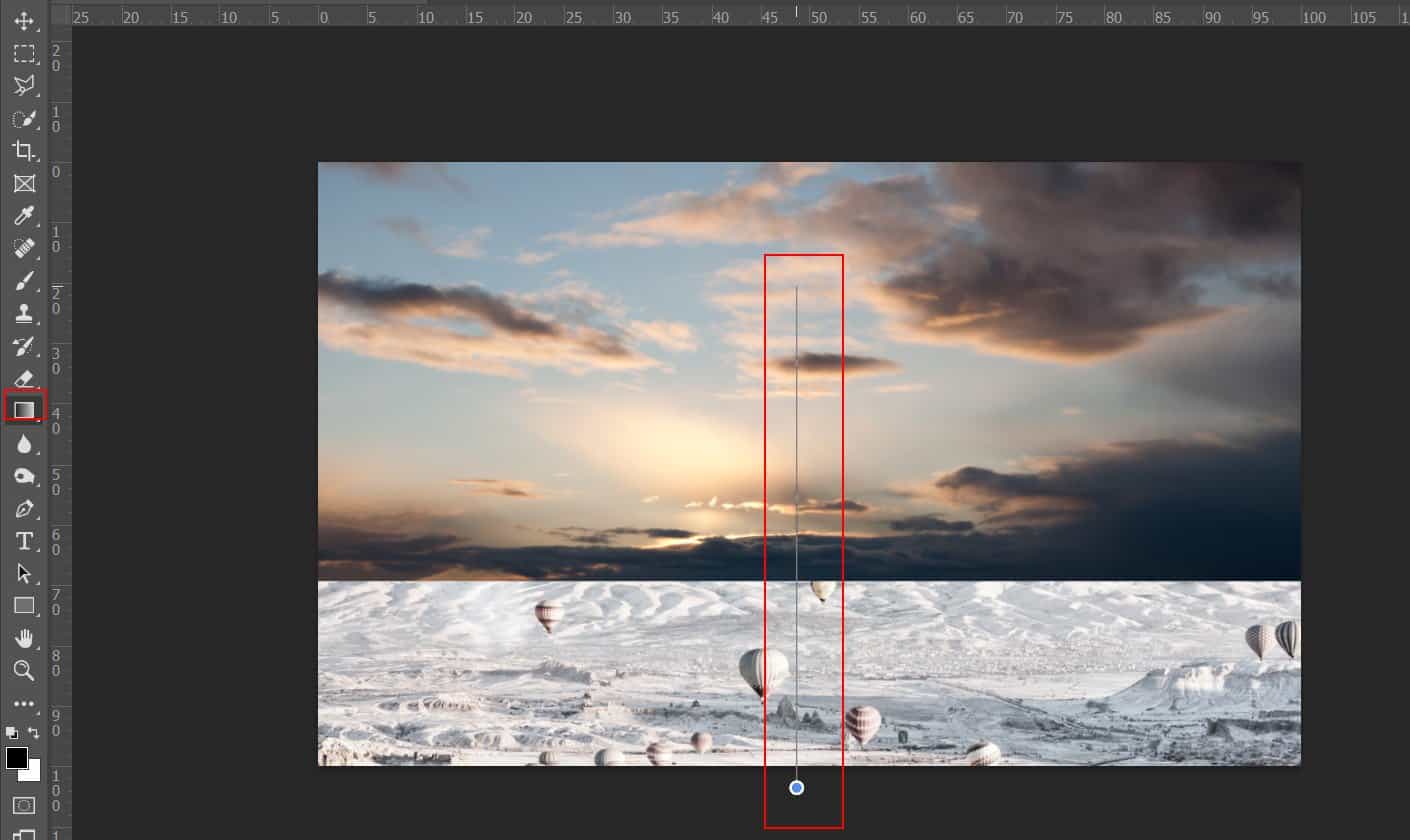Activate the Zoom magnifier tool
Viewport: 1410px width, 840px height.
[24, 670]
